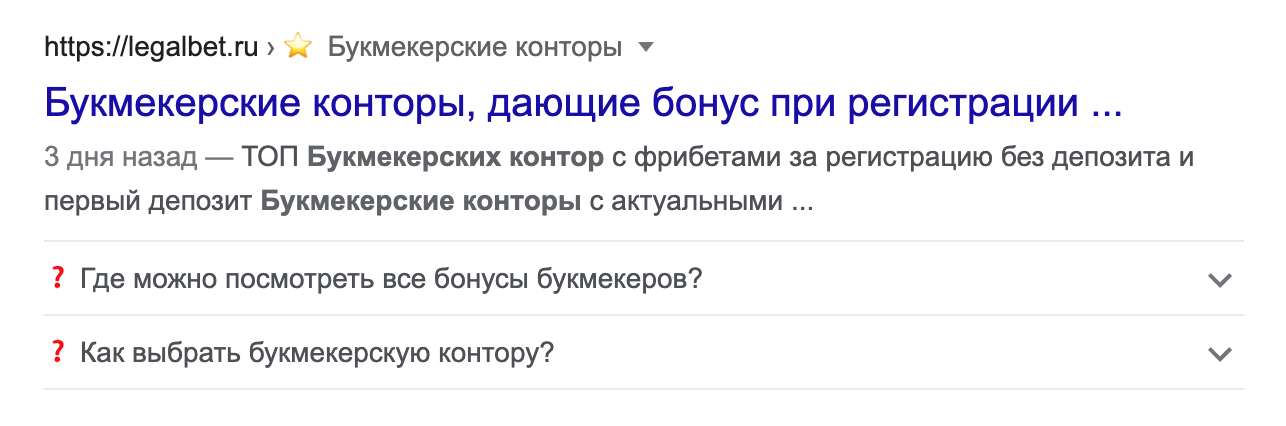Viewport: 1286px width, 426px height.
Task: Click the bold 'Букмекерских контор' snippet text
Action: (x=455, y=158)
